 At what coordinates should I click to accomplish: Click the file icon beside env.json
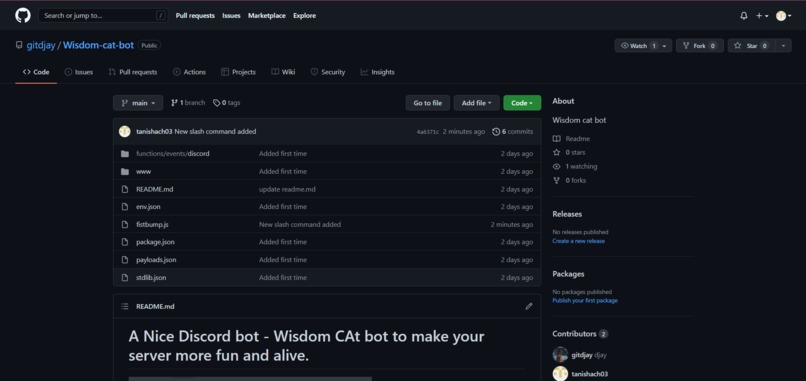(x=124, y=207)
